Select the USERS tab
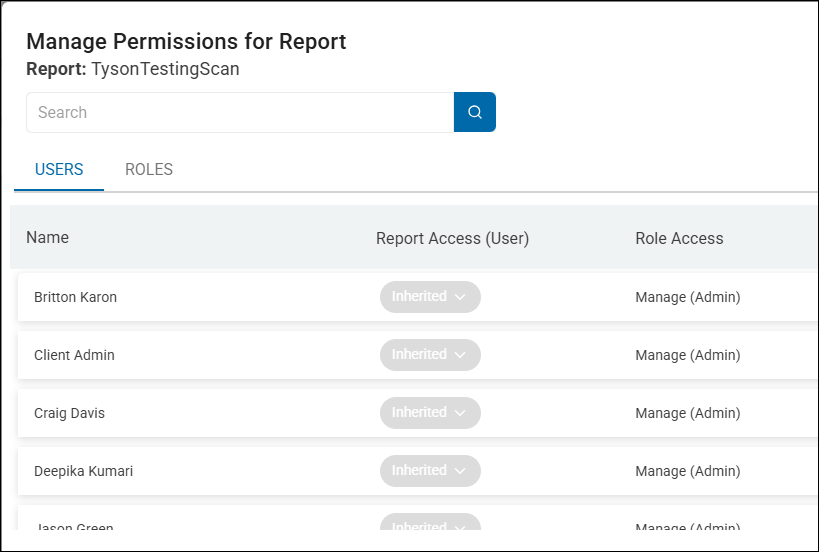Screen dimensions: 819x552 point(59,170)
